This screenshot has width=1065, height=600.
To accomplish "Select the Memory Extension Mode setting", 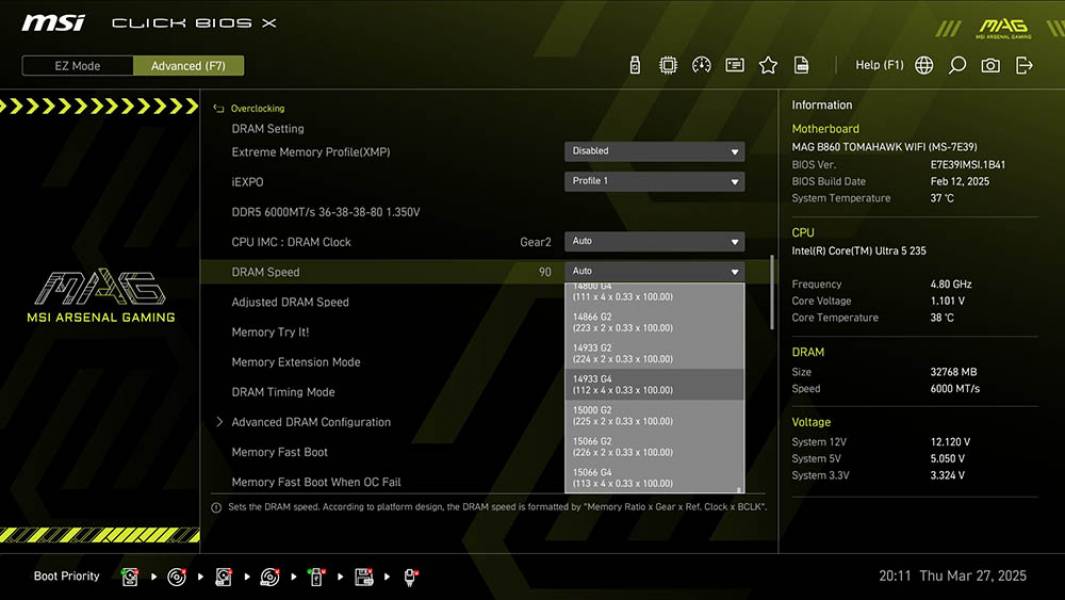I will click(x=295, y=362).
